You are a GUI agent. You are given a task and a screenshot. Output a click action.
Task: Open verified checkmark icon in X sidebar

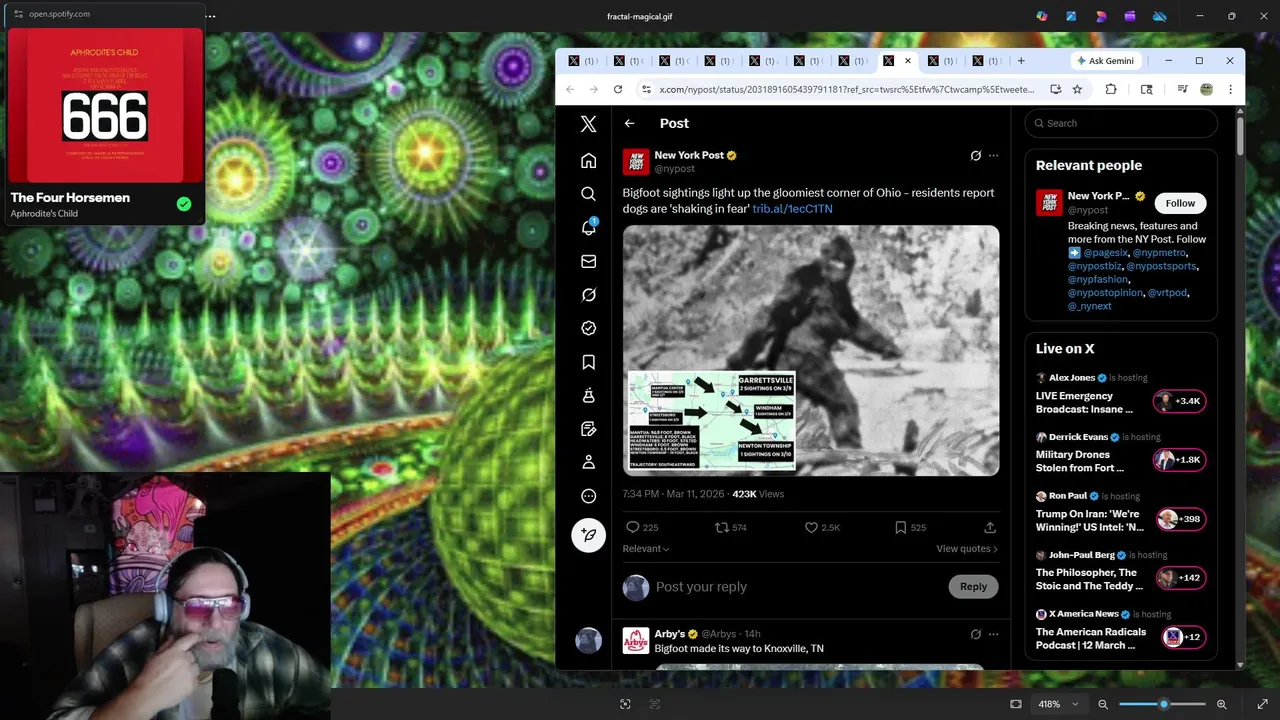click(588, 328)
